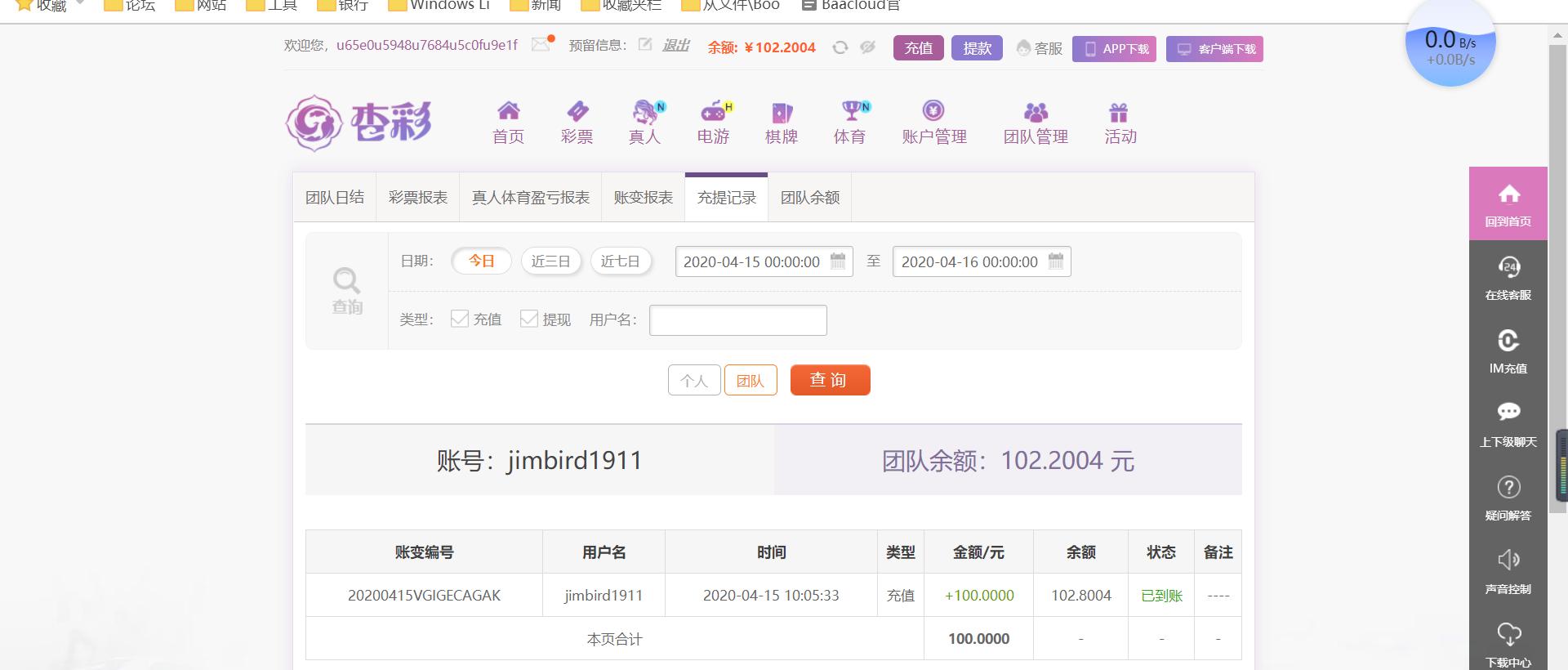Click time cell 2020-04-15 10:05:33
The image size is (1568, 670).
(x=771, y=596)
